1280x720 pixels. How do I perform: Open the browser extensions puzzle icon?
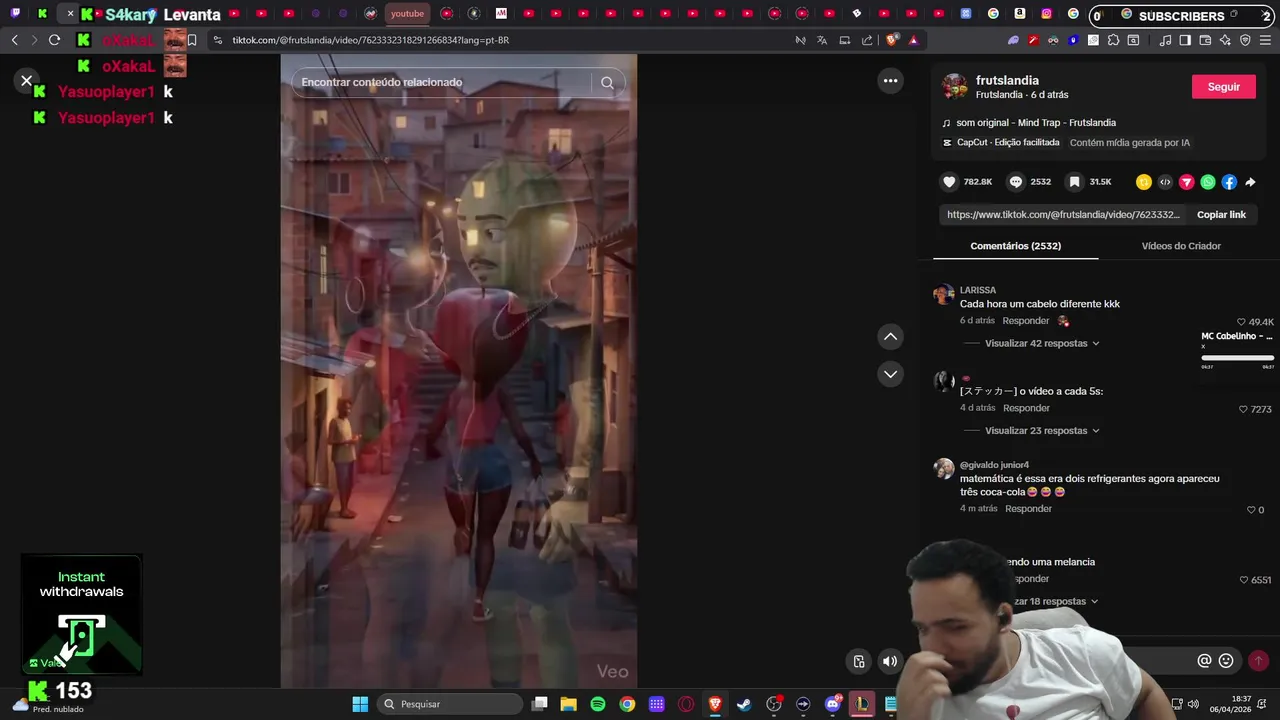1111,40
